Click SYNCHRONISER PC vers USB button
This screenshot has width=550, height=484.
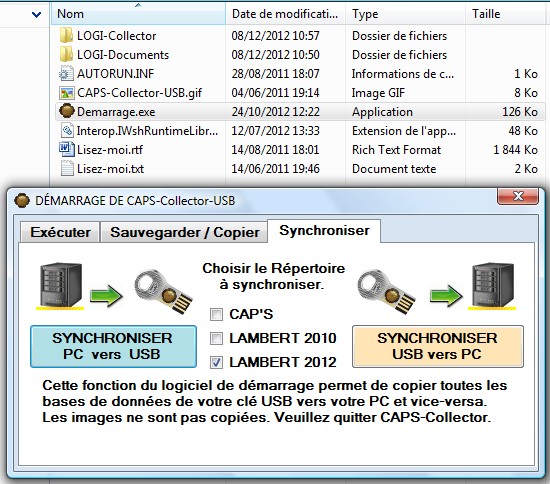pos(113,347)
